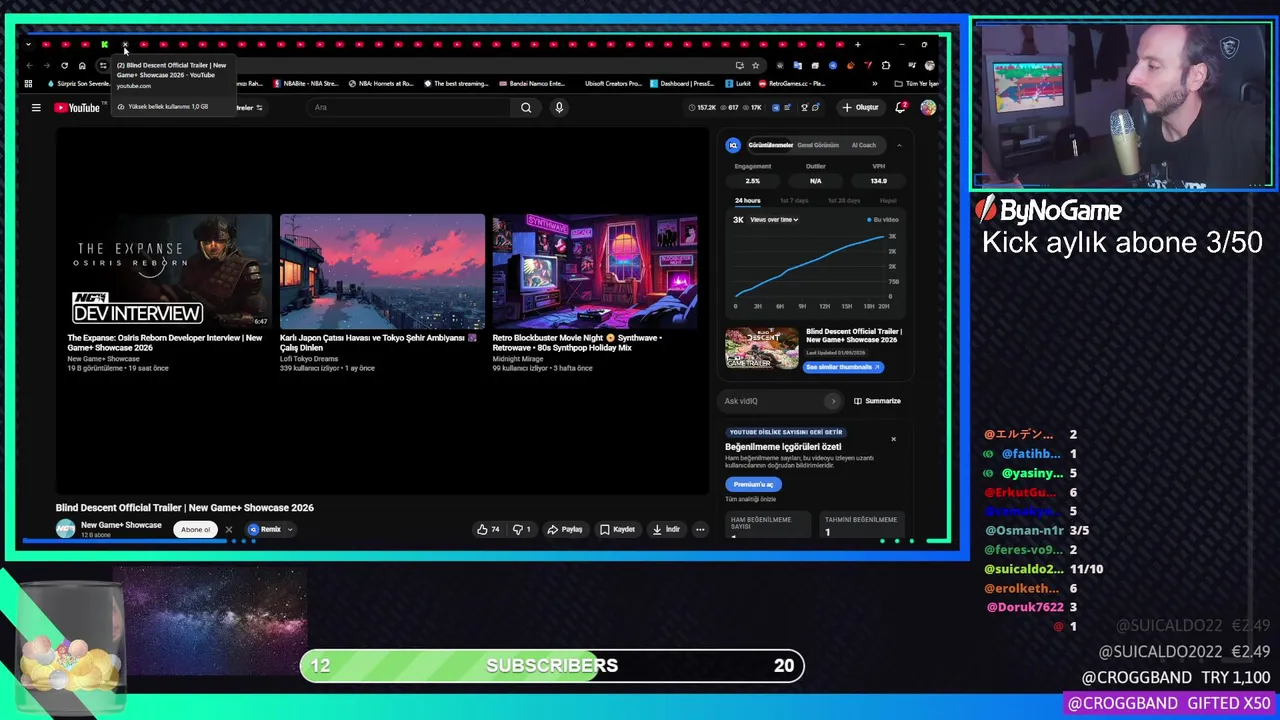Close the Beğenilmeme içgörüleri özeti card
The image size is (1280, 720).
click(893, 439)
